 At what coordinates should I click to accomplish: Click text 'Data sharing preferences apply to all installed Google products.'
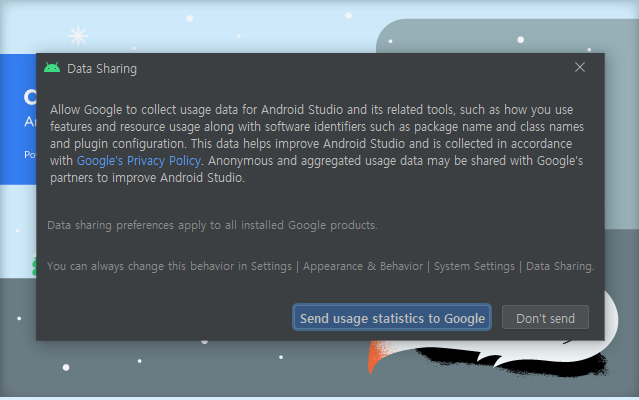click(x=212, y=225)
